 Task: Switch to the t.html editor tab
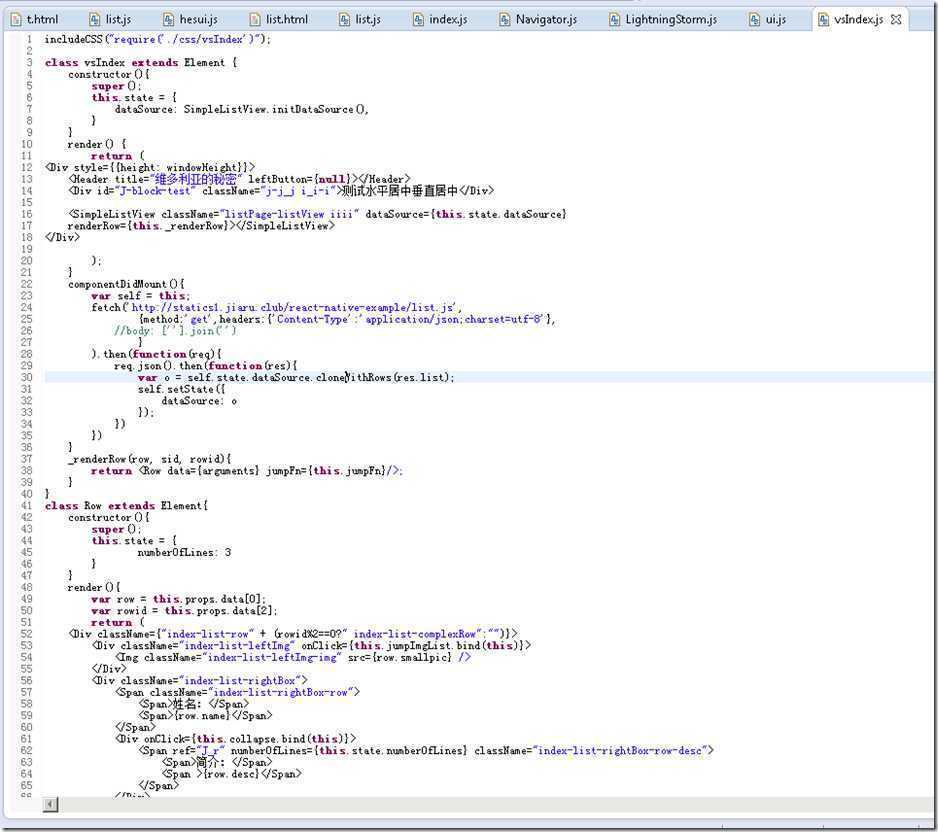[35, 19]
